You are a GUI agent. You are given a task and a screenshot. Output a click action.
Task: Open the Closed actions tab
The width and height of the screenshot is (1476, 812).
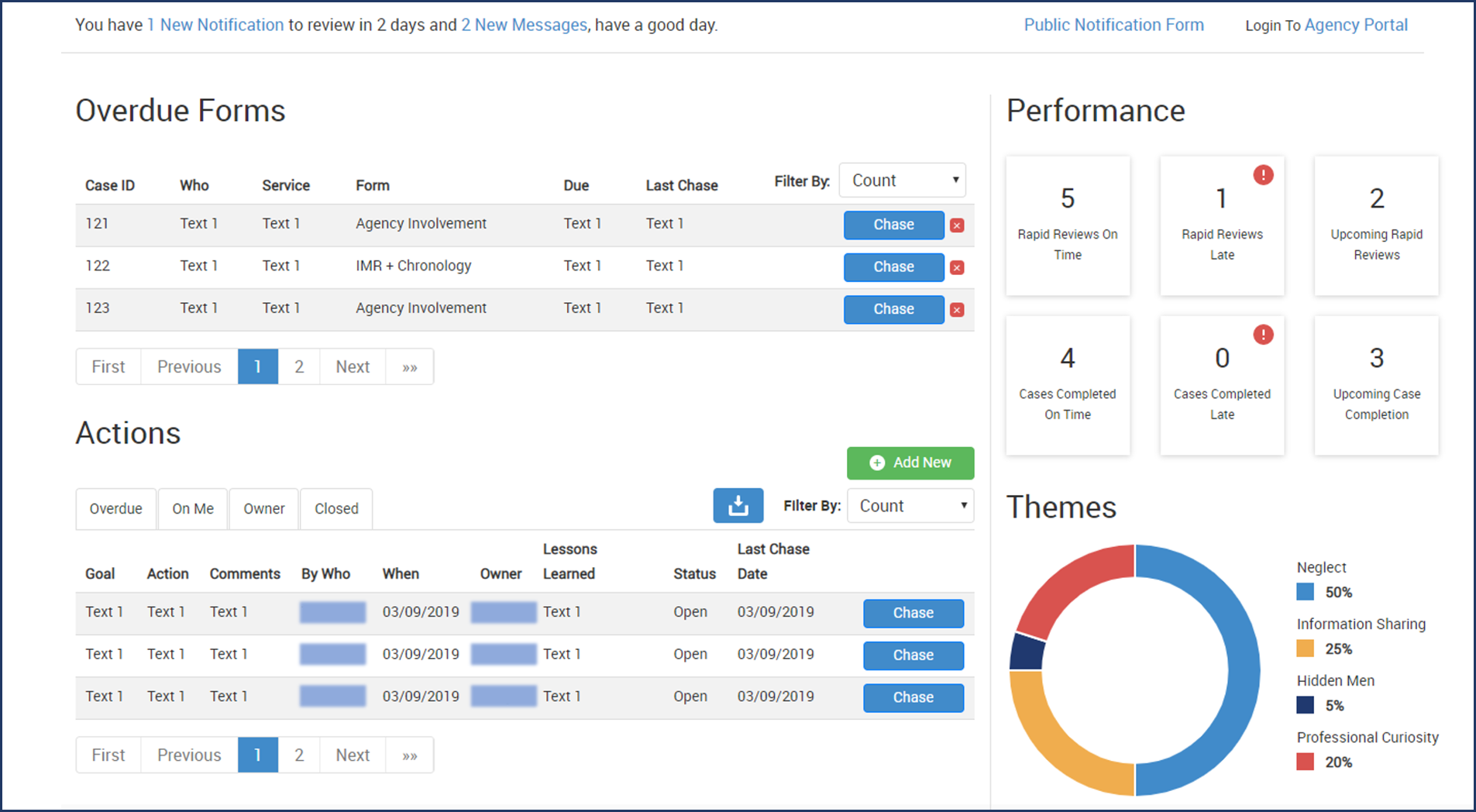point(336,509)
